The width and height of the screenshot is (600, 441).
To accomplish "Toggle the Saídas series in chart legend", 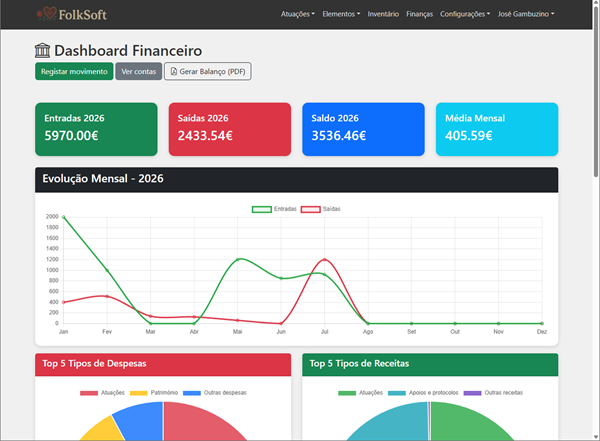I will tap(321, 209).
